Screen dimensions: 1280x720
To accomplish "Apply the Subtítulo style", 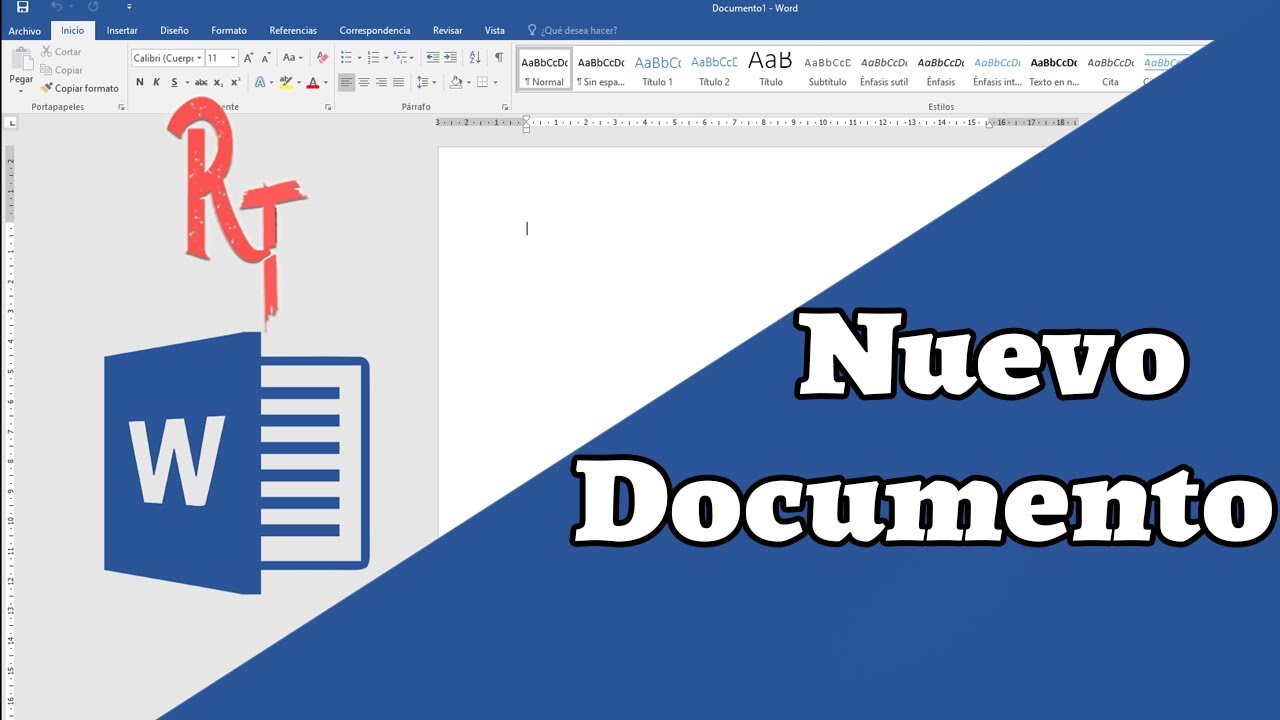I will click(x=827, y=70).
